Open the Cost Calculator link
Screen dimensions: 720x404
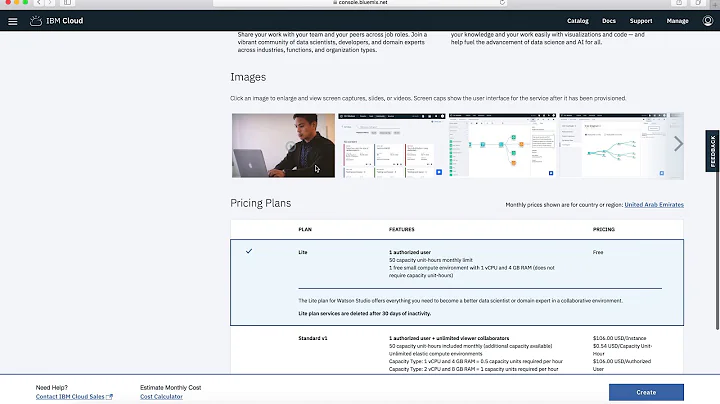161,397
